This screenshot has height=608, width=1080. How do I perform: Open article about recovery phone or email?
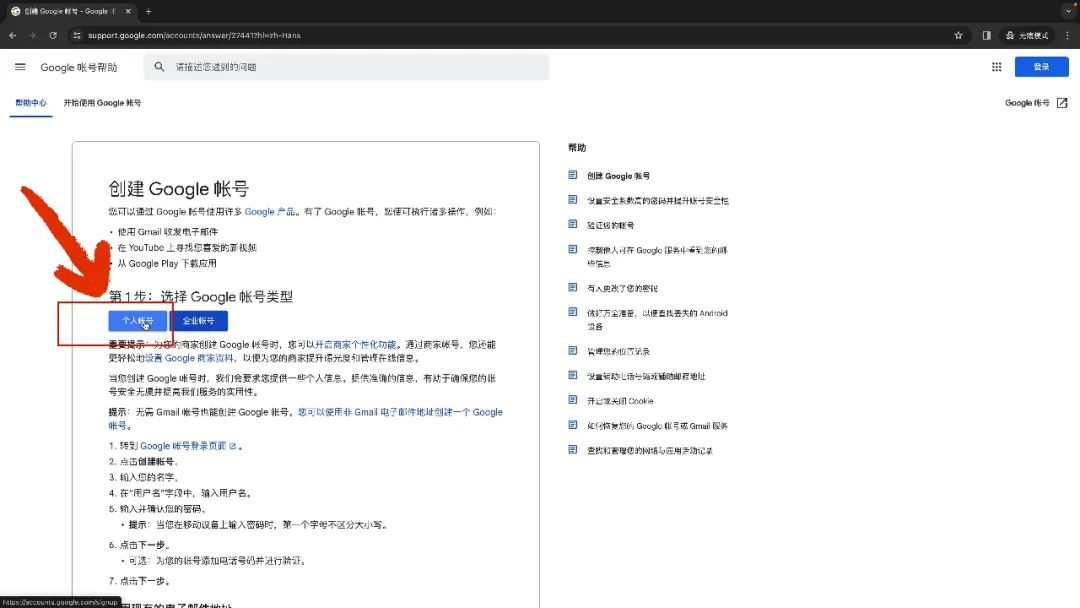pyautogui.click(x=645, y=376)
